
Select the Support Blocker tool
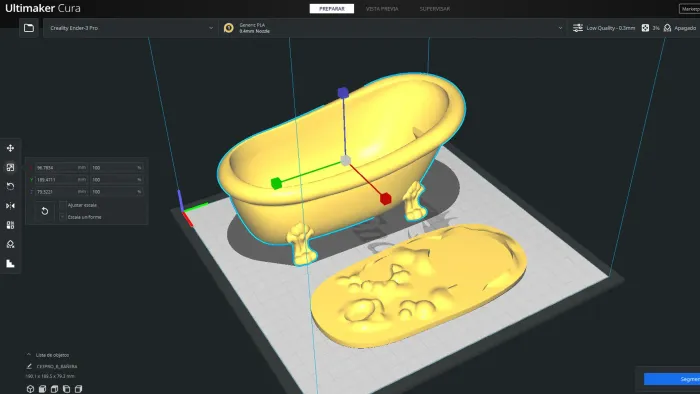10,244
